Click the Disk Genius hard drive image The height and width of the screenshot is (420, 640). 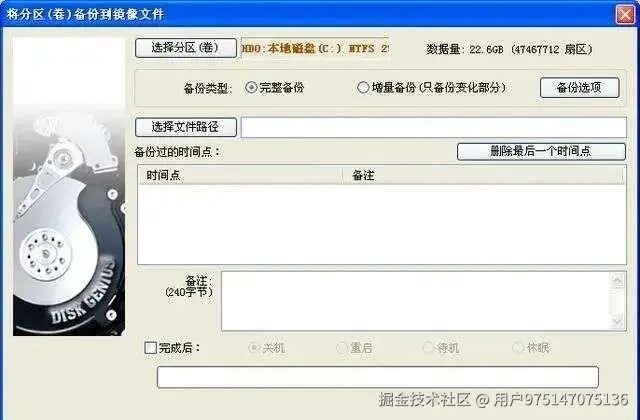69,187
